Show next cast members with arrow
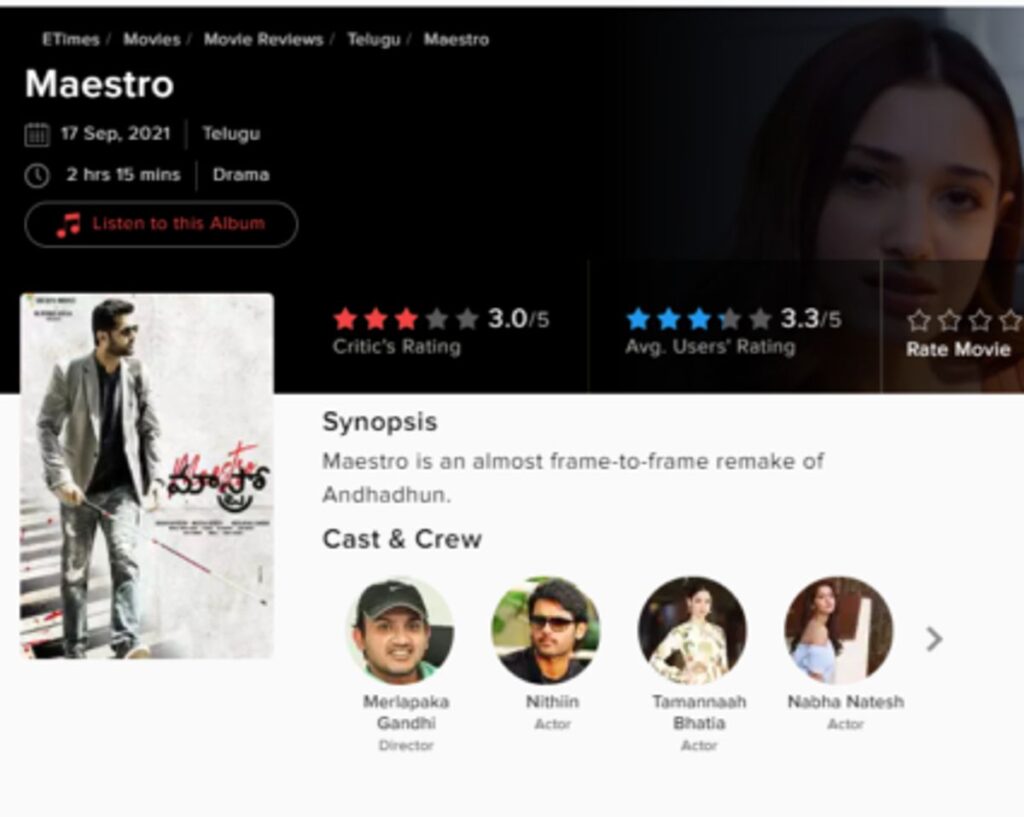This screenshot has width=1024, height=817. pos(935,639)
